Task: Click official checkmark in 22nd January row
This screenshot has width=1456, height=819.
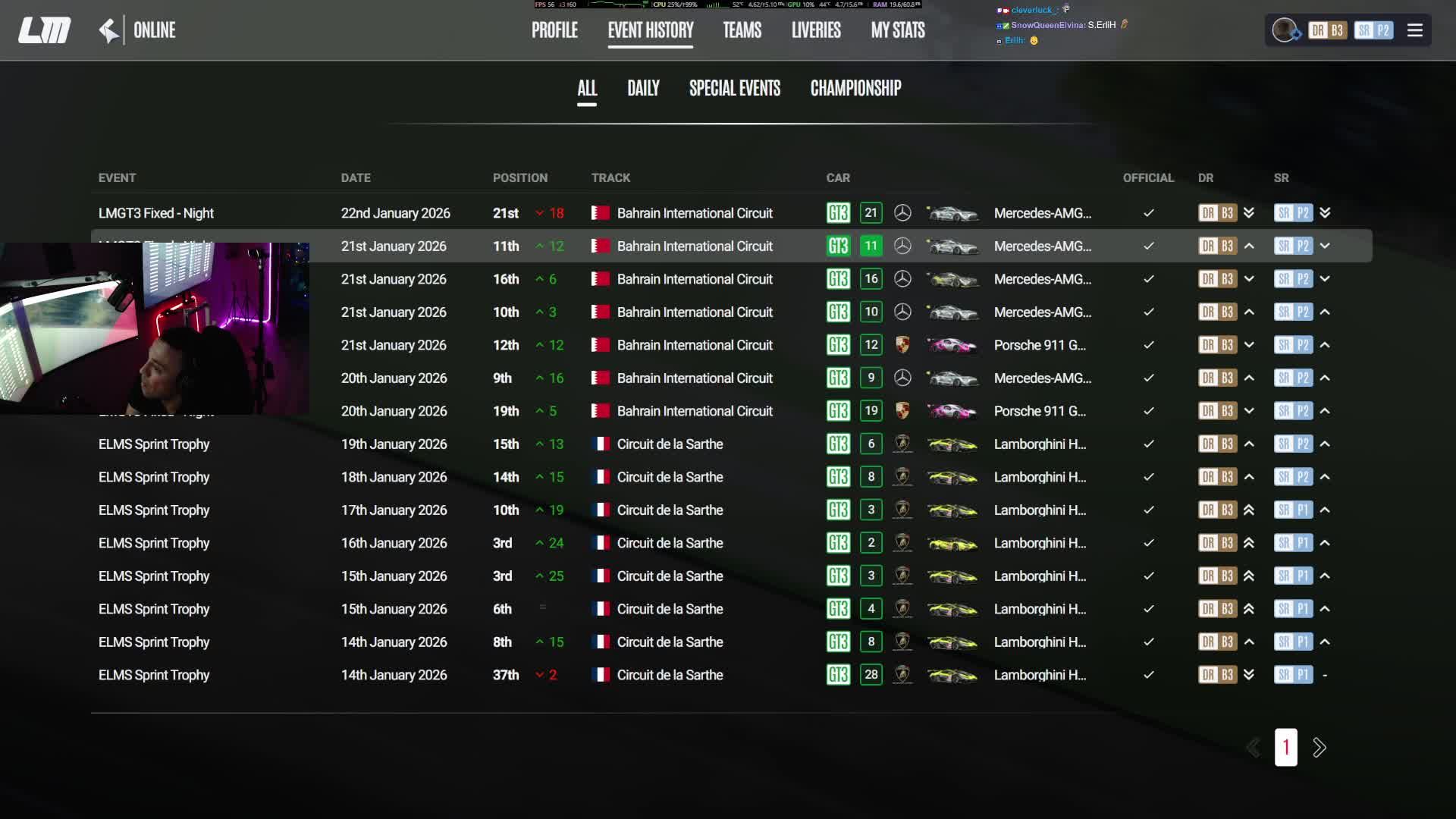Action: (1148, 213)
